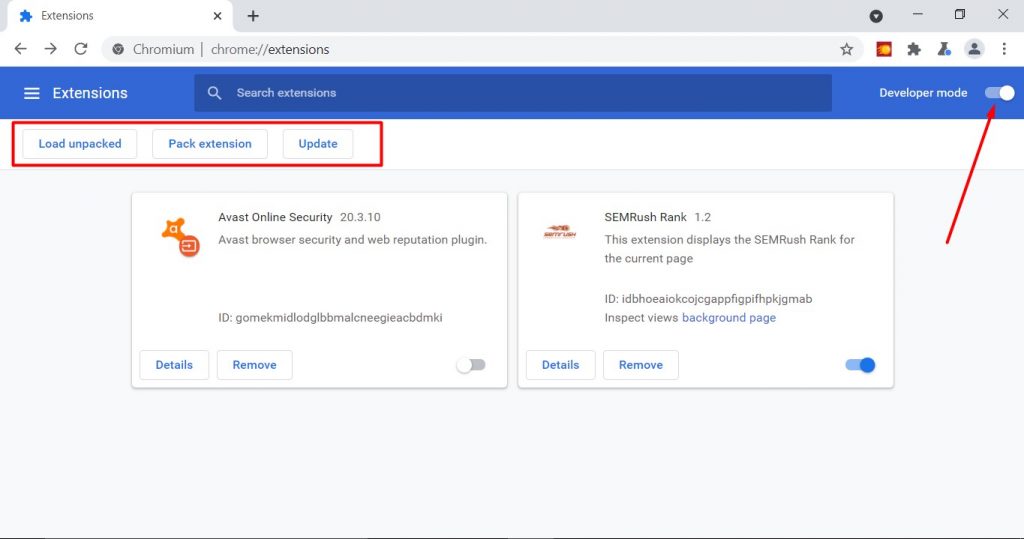
Task: Bookmark this page with the star icon
Action: 846,49
